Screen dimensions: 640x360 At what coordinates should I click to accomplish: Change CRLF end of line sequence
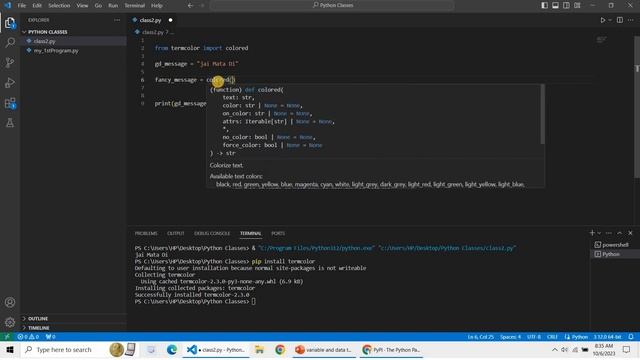tap(552, 337)
